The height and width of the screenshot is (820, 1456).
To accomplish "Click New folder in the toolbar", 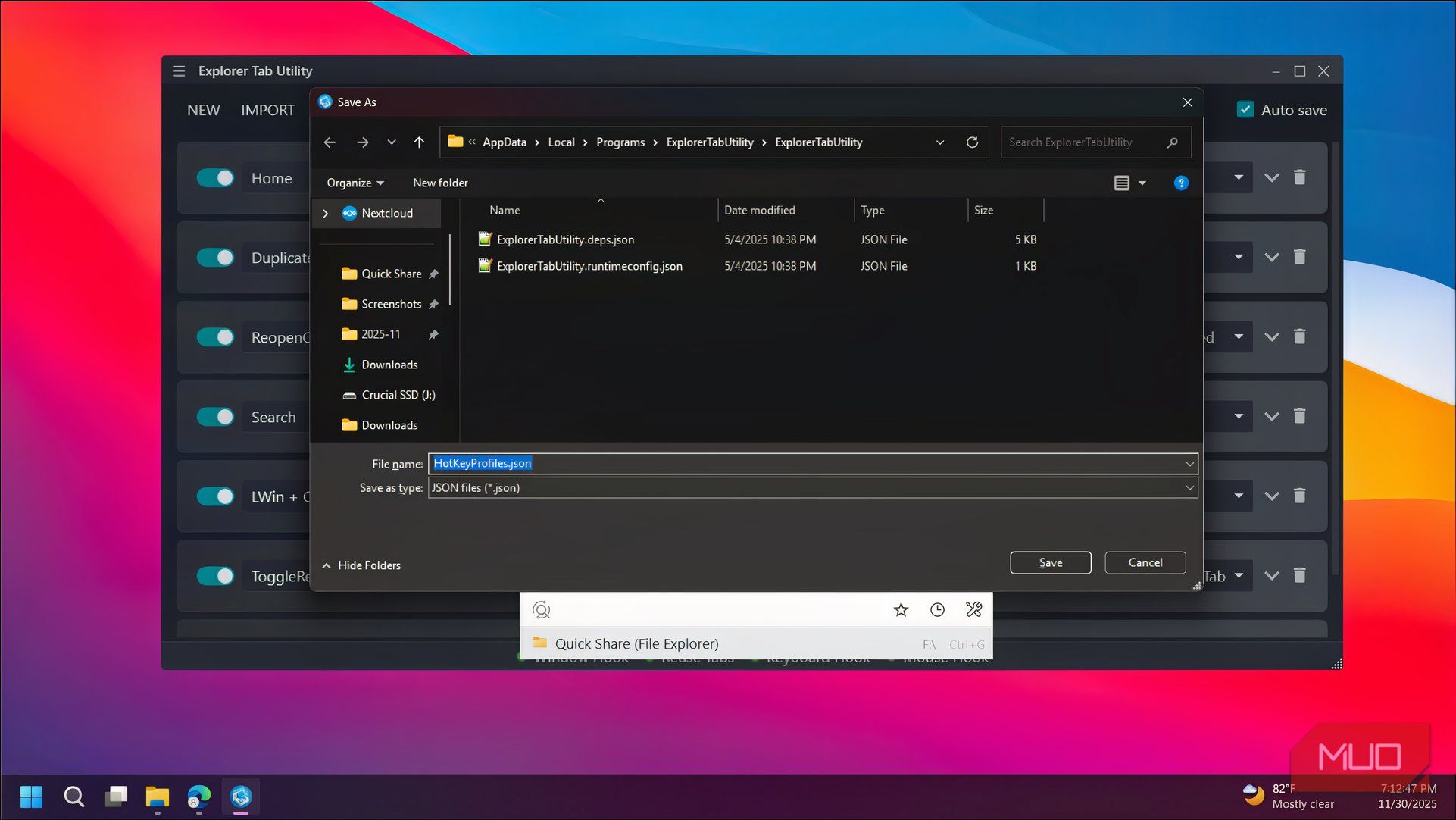I will click(x=440, y=183).
